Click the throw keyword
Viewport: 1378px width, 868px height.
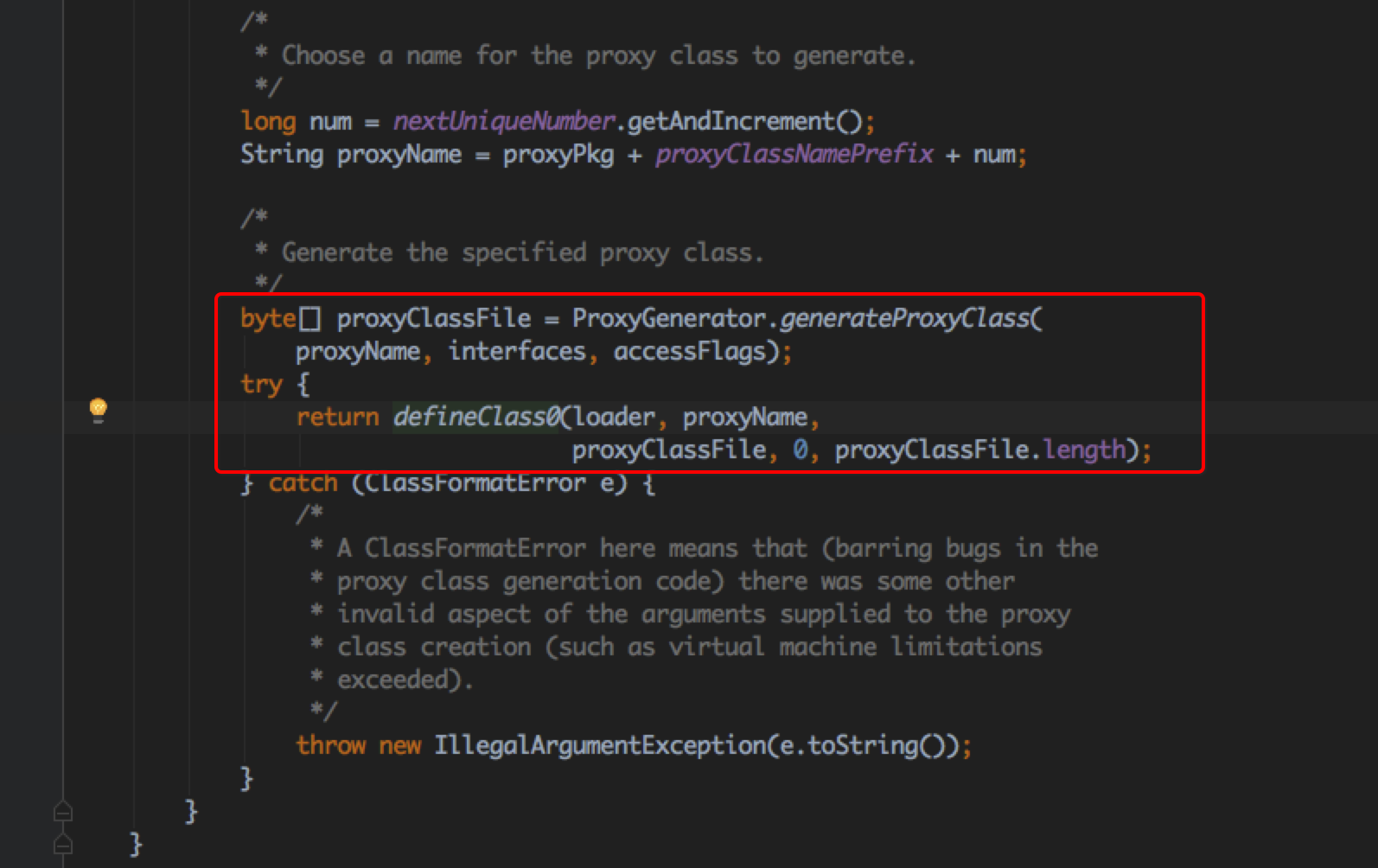[330, 745]
